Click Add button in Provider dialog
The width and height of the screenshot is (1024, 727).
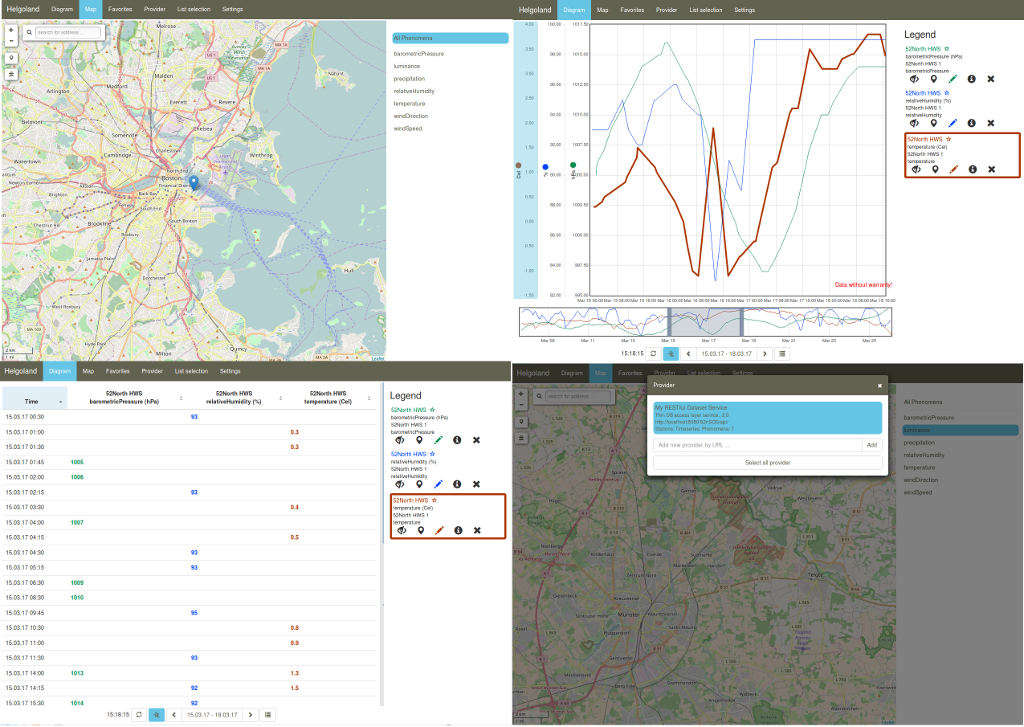tap(872, 445)
